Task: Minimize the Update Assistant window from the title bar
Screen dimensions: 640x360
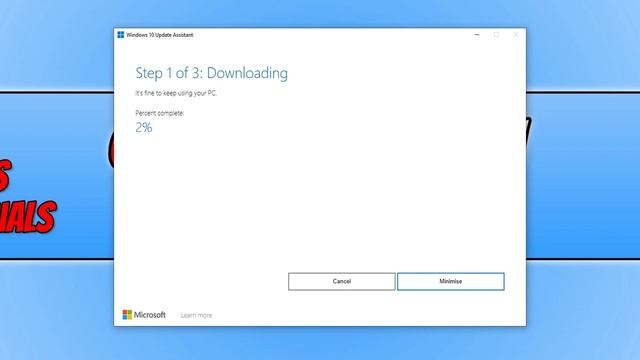Action: 477,35
